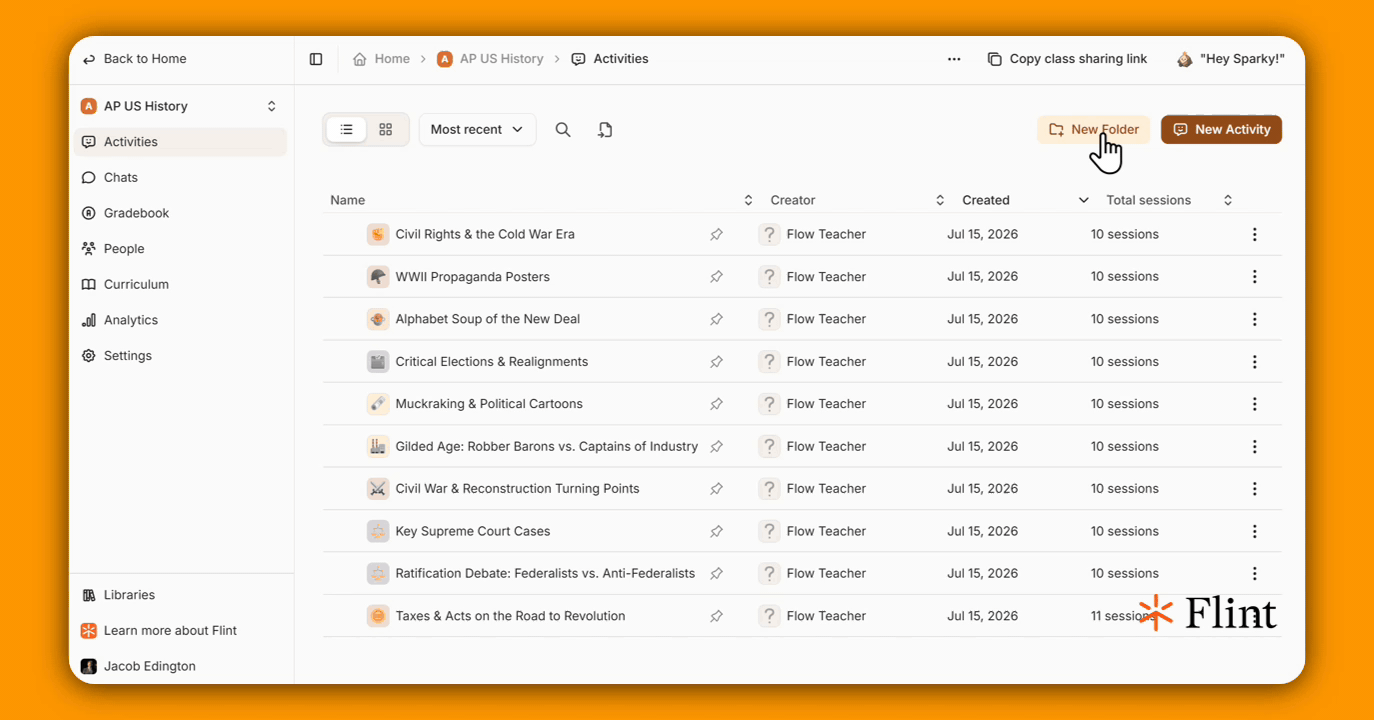Click Back to Home
Viewport: 1374px width, 720px height.
pyautogui.click(x=134, y=59)
